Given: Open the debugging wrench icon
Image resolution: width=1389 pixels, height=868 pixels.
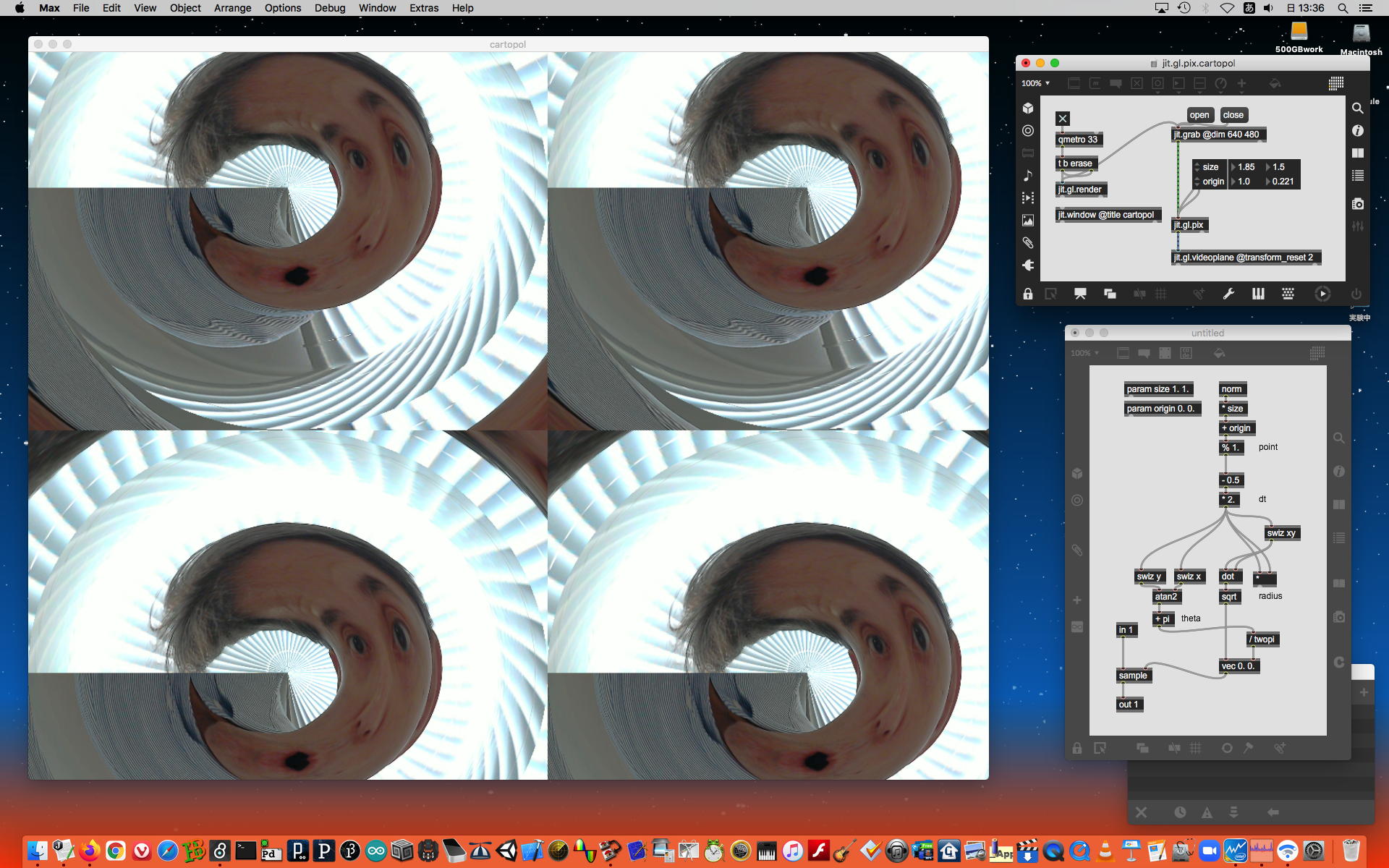Looking at the screenshot, I should point(1228,294).
